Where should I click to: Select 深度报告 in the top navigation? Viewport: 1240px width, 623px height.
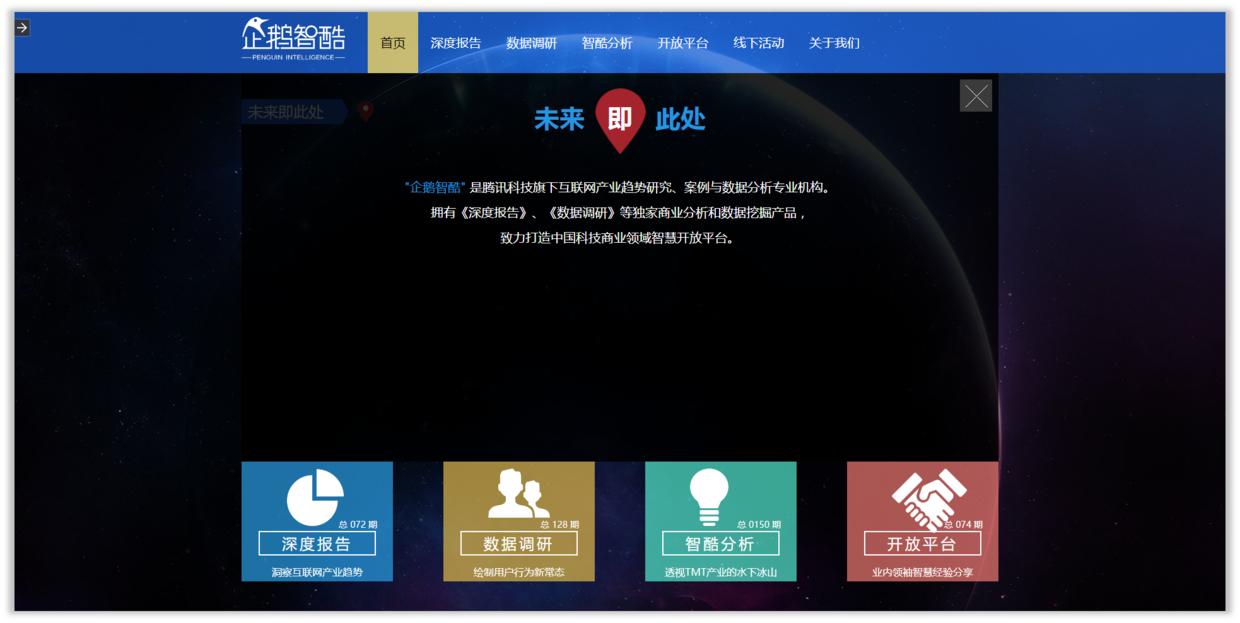click(457, 43)
